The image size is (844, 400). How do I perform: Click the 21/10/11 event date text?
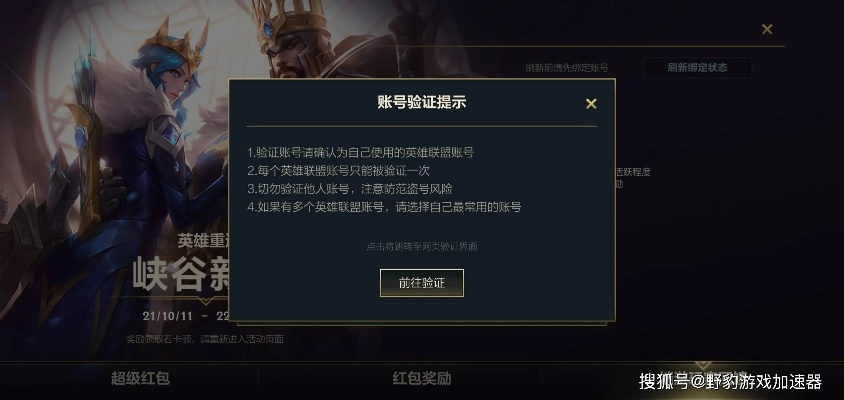[167, 316]
